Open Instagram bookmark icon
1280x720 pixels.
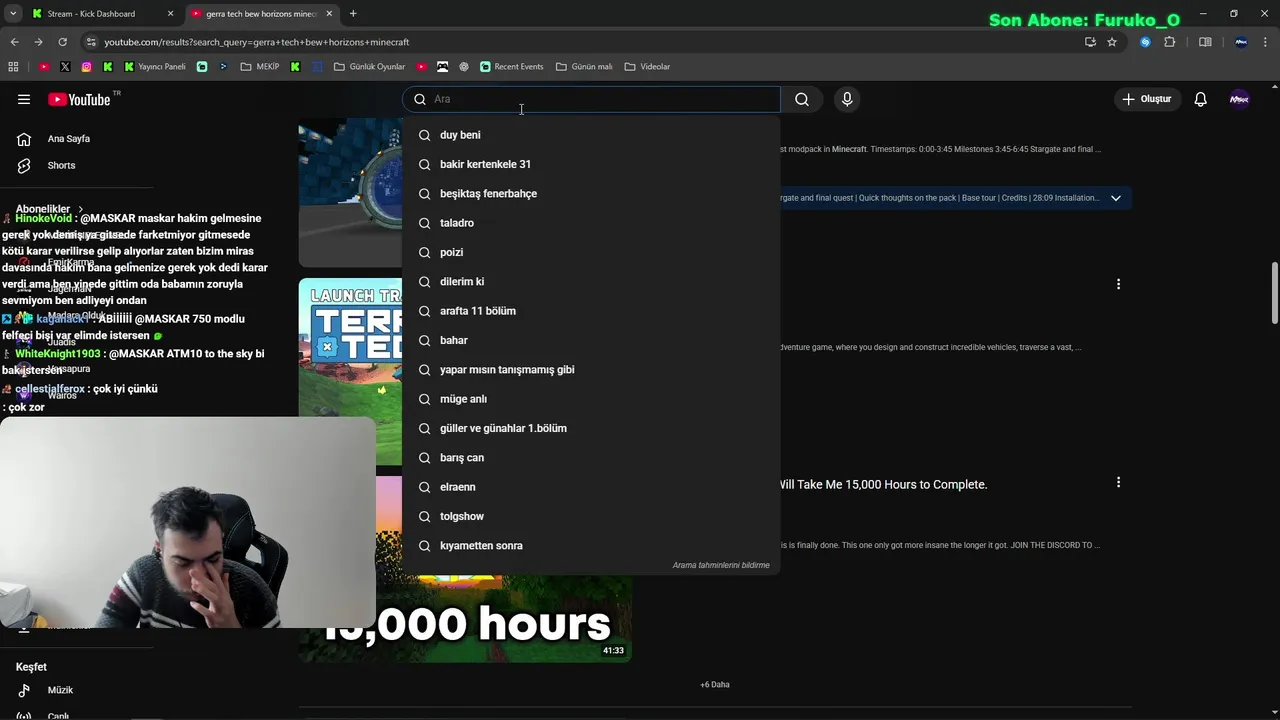pos(87,67)
